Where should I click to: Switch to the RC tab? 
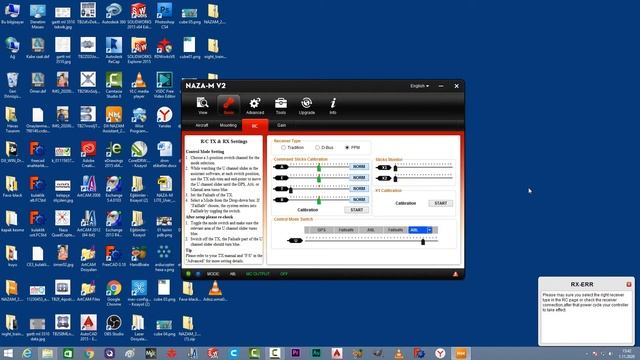click(x=255, y=126)
